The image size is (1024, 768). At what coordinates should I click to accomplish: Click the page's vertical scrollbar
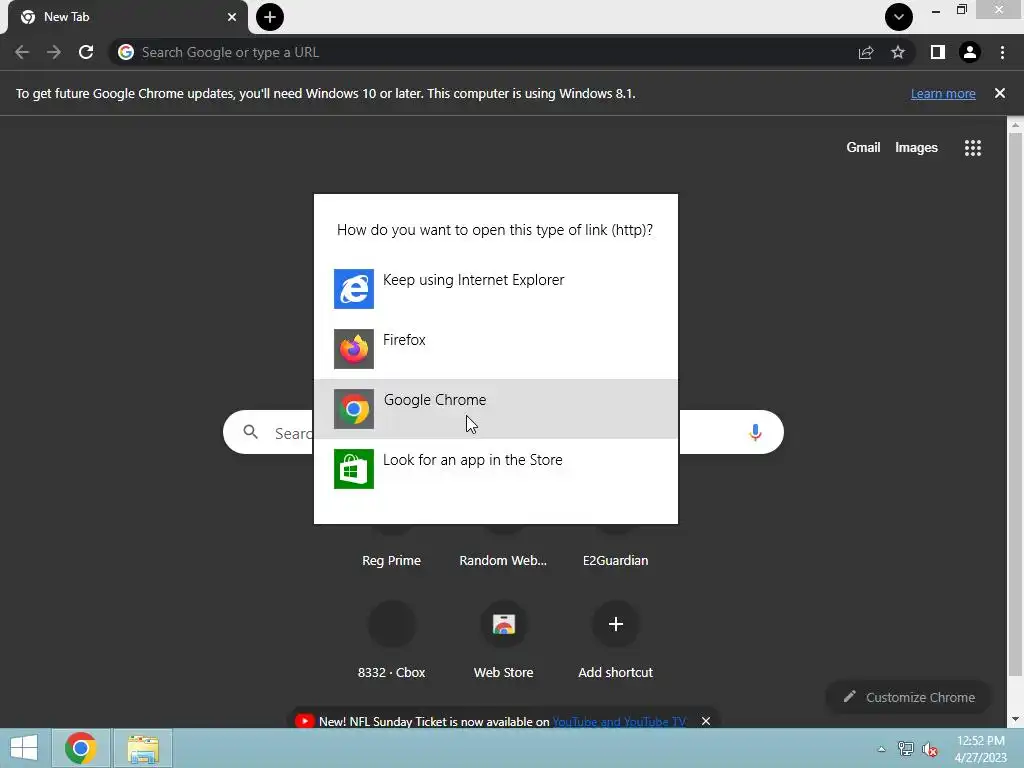tap(1015, 405)
